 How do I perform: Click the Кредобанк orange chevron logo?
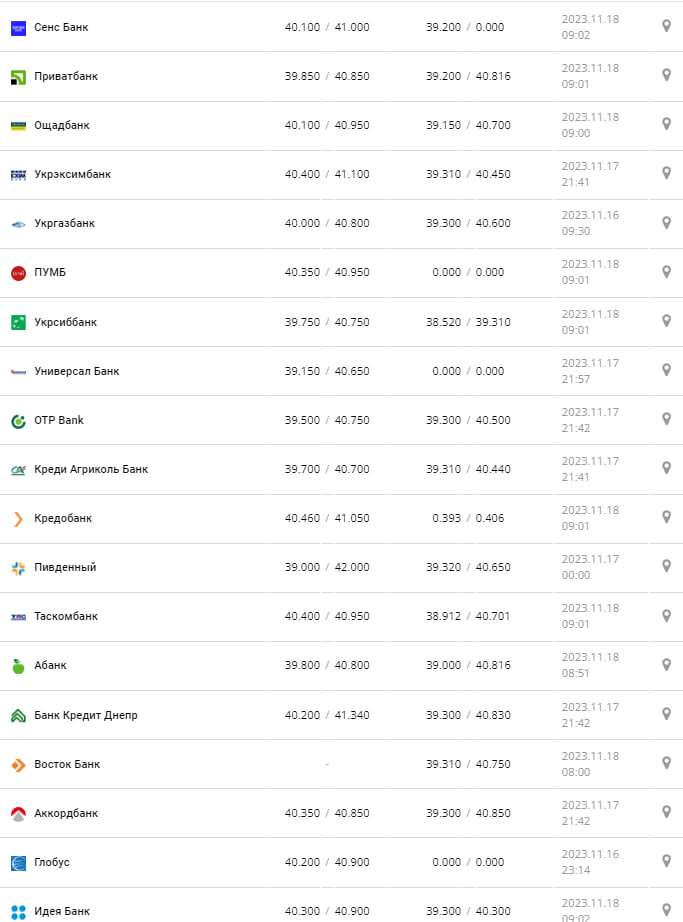pyautogui.click(x=18, y=519)
